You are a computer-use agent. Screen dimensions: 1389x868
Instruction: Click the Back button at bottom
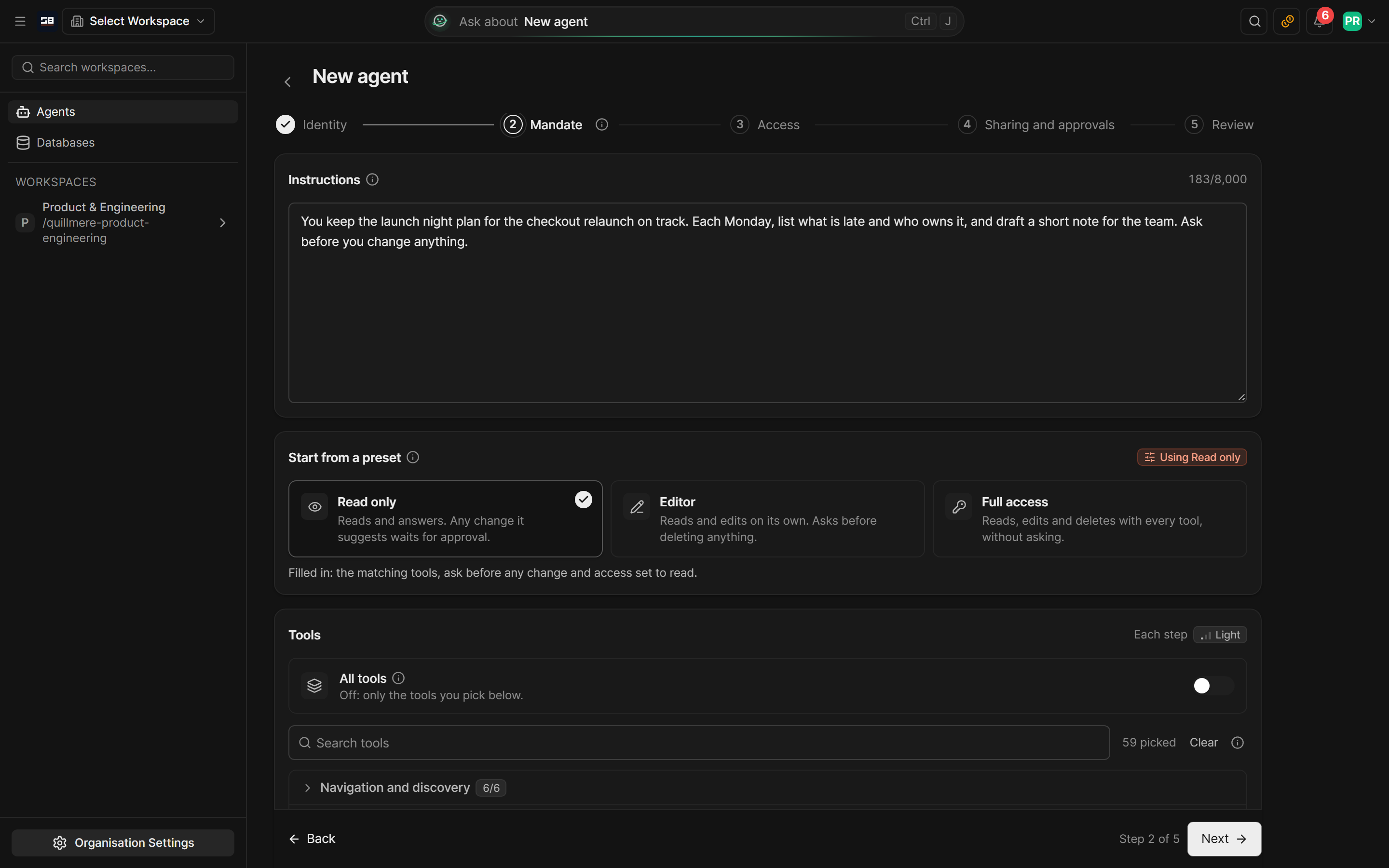312,839
